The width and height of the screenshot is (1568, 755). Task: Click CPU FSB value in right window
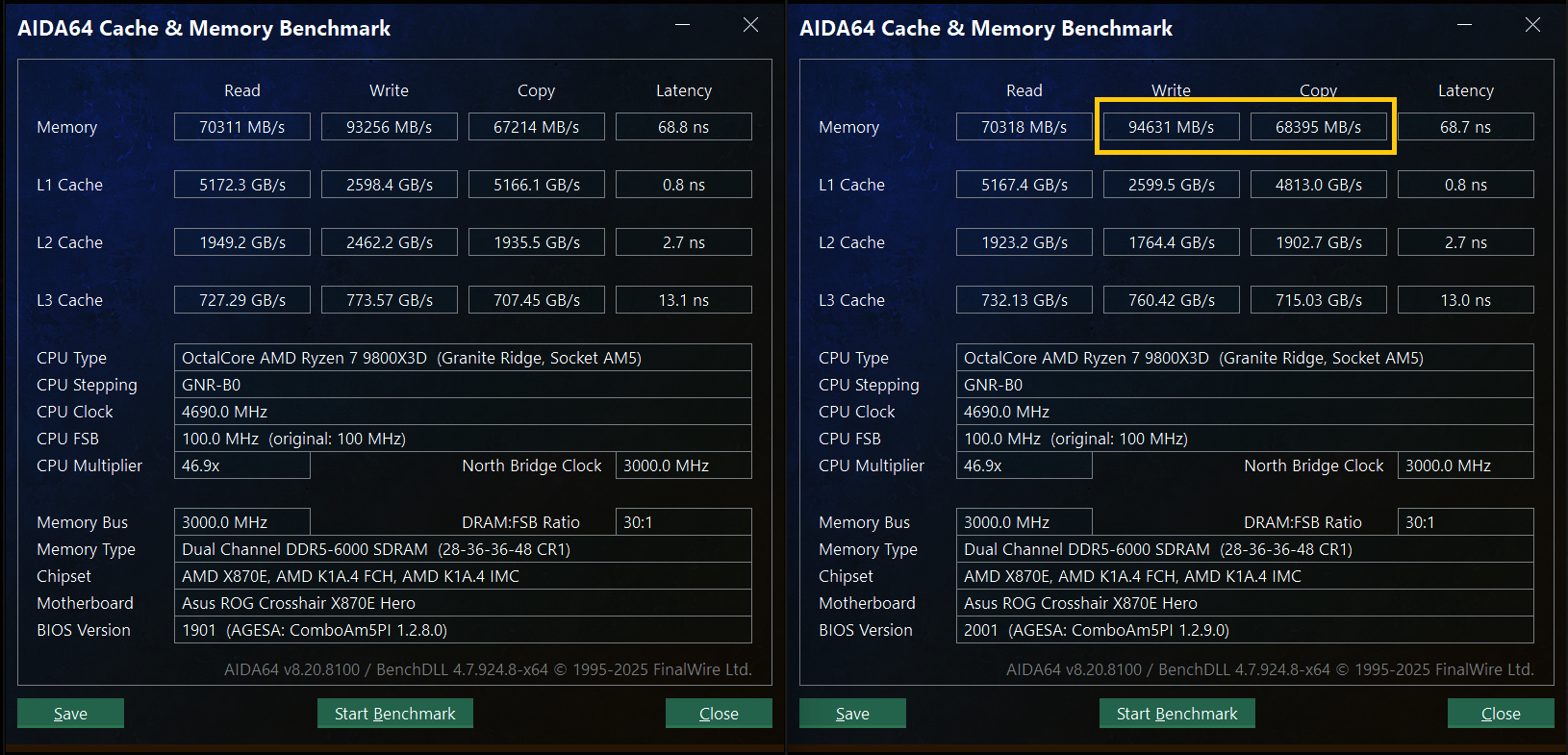pyautogui.click(x=1245, y=439)
